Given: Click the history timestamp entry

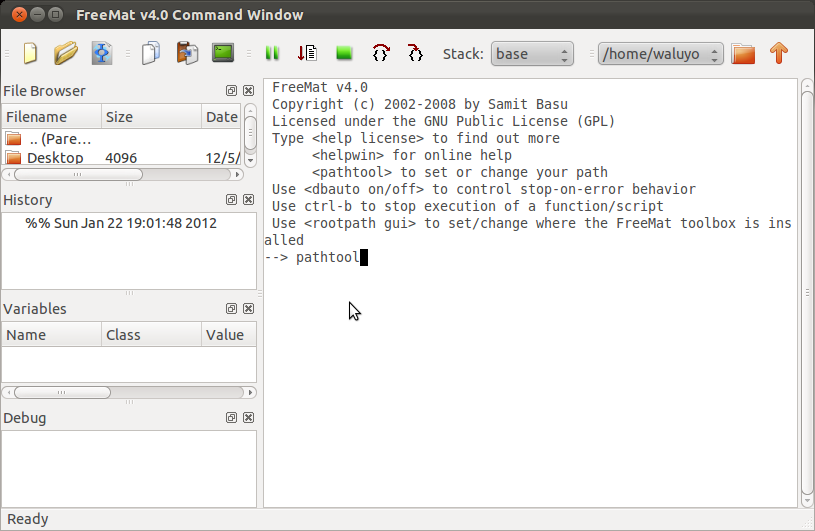Looking at the screenshot, I should 121,223.
